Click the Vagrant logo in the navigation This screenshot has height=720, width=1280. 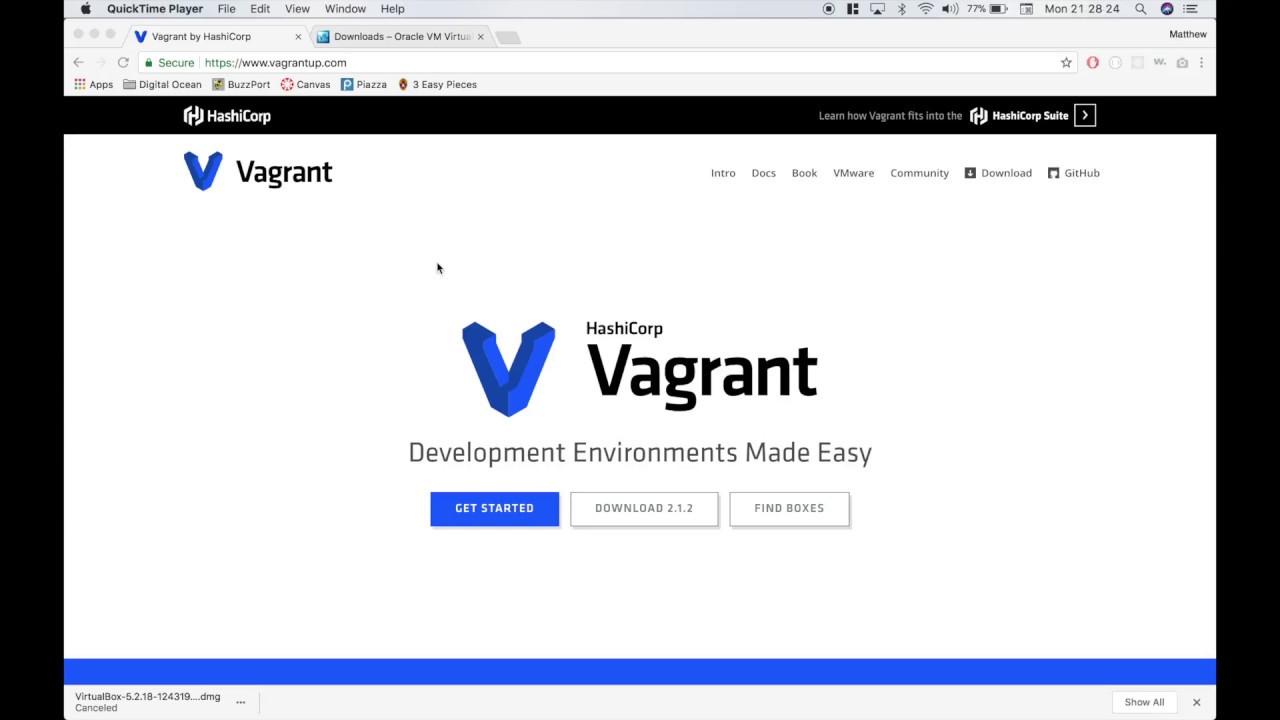[258, 172]
